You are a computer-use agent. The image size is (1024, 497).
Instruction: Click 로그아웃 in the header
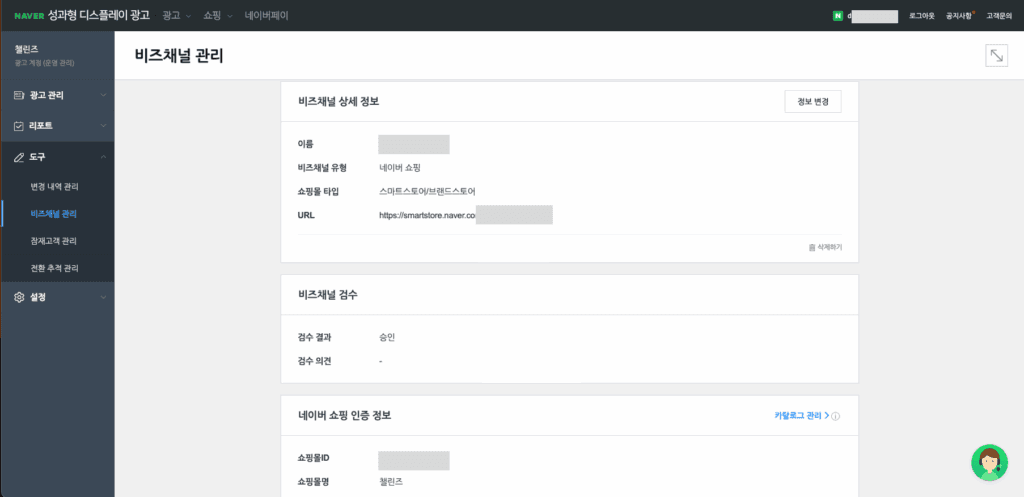tap(921, 16)
